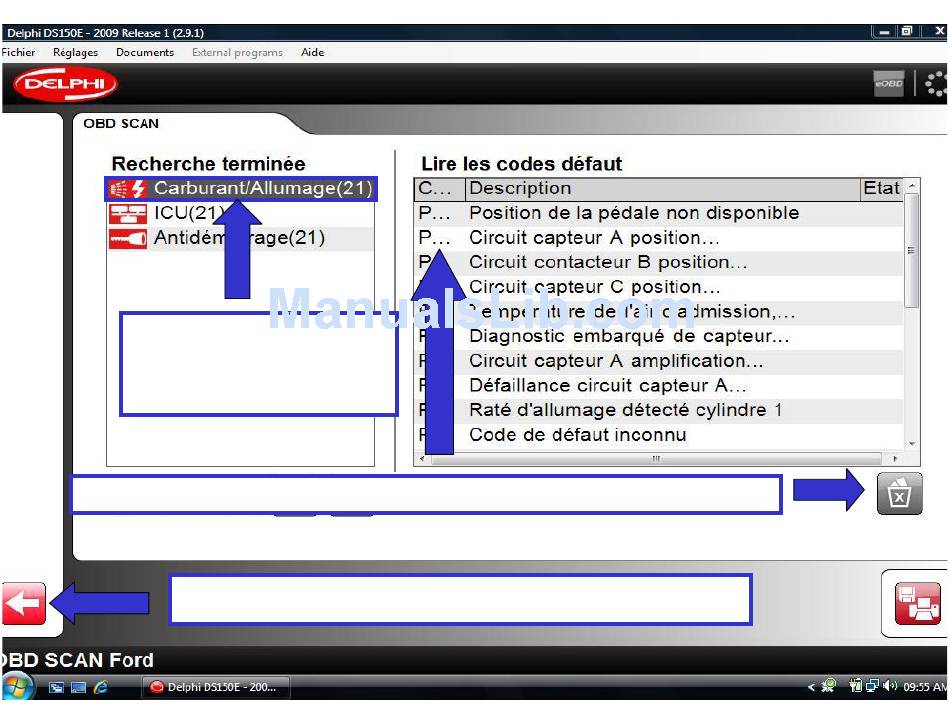Open the Aide menu
The width and height of the screenshot is (950, 725).
(313, 52)
